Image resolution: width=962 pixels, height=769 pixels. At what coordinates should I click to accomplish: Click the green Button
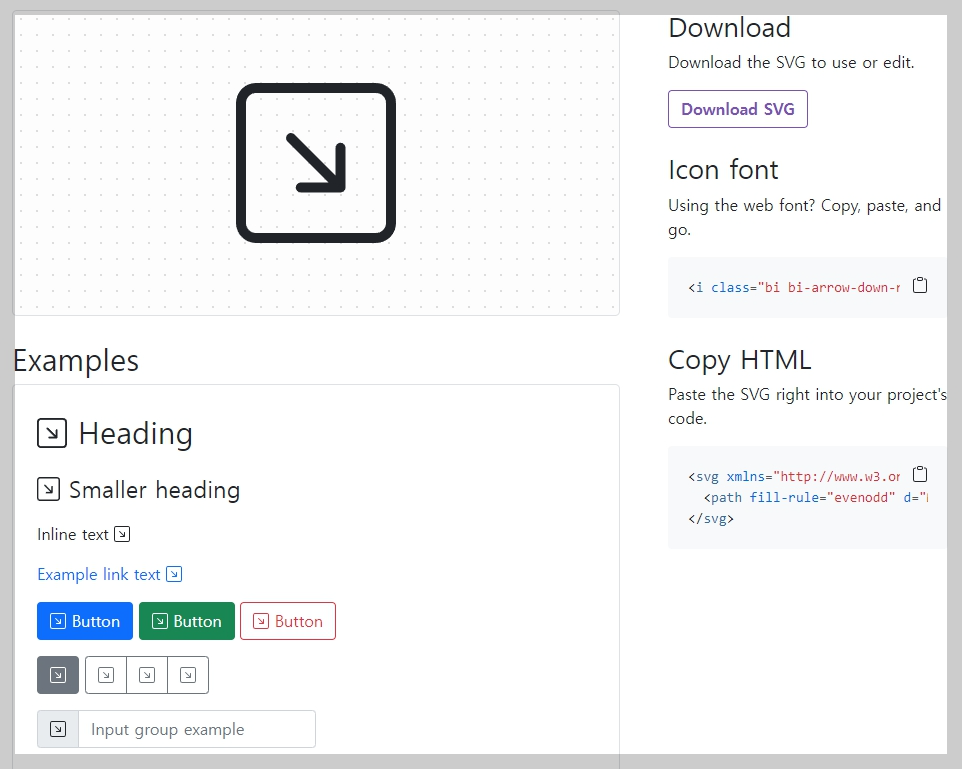187,621
